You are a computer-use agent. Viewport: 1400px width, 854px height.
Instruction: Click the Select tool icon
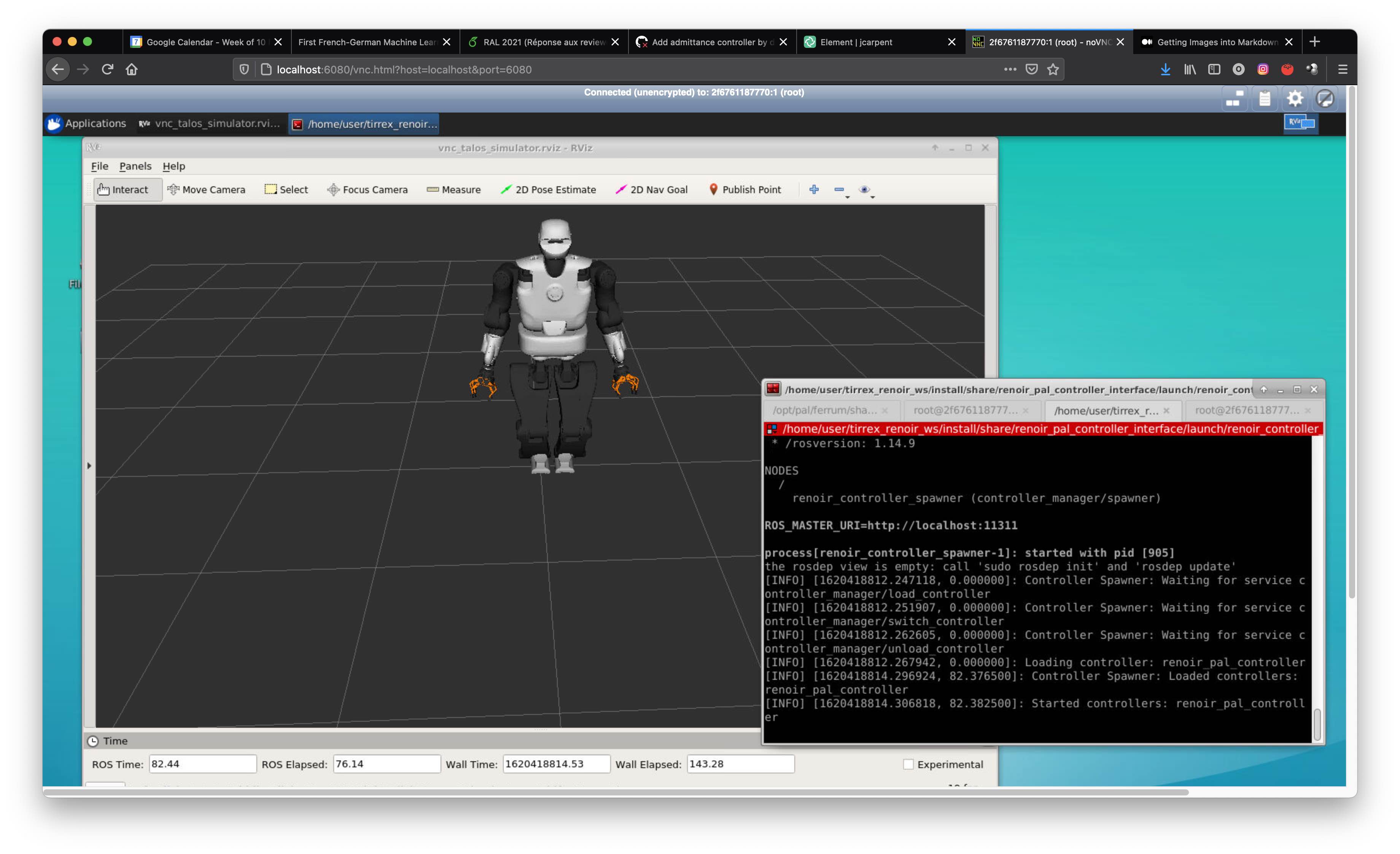pos(270,189)
